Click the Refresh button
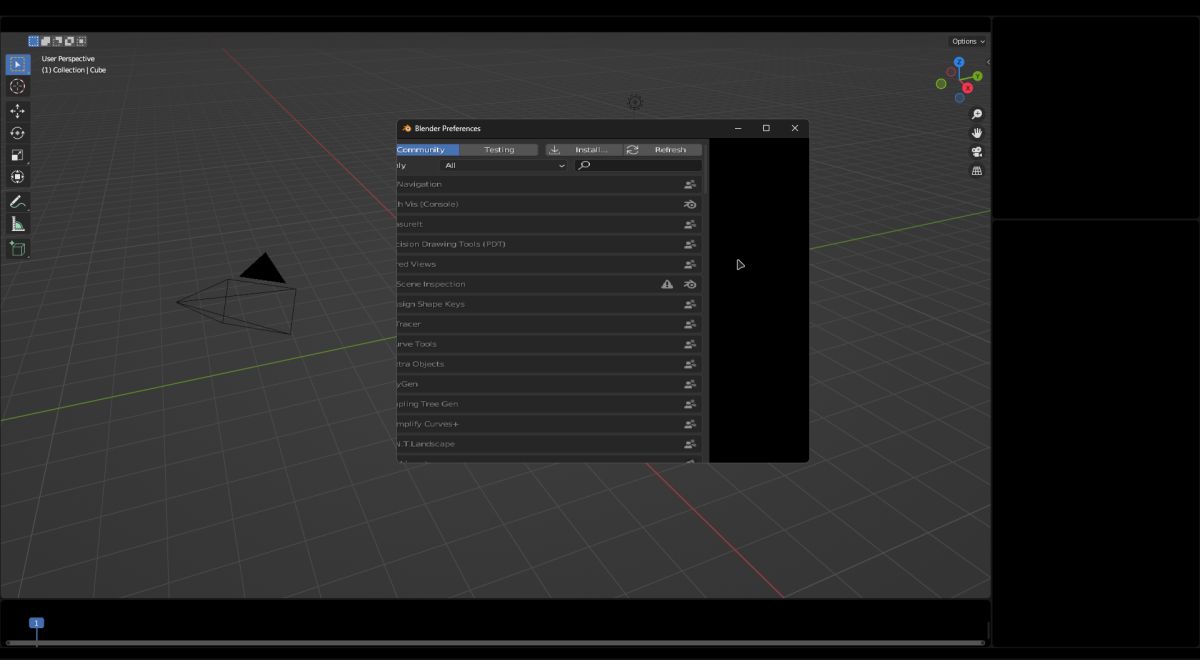Screen dimensions: 1200x660 662,150
